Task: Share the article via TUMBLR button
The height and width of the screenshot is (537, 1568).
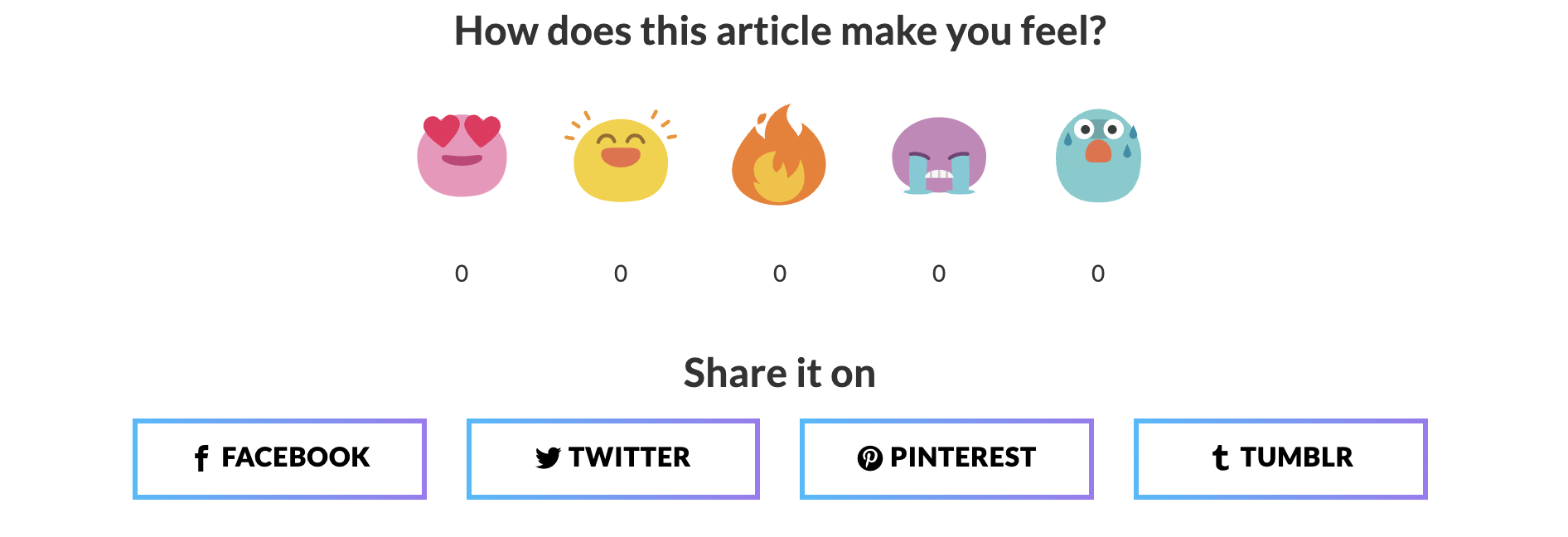Action: (1280, 459)
